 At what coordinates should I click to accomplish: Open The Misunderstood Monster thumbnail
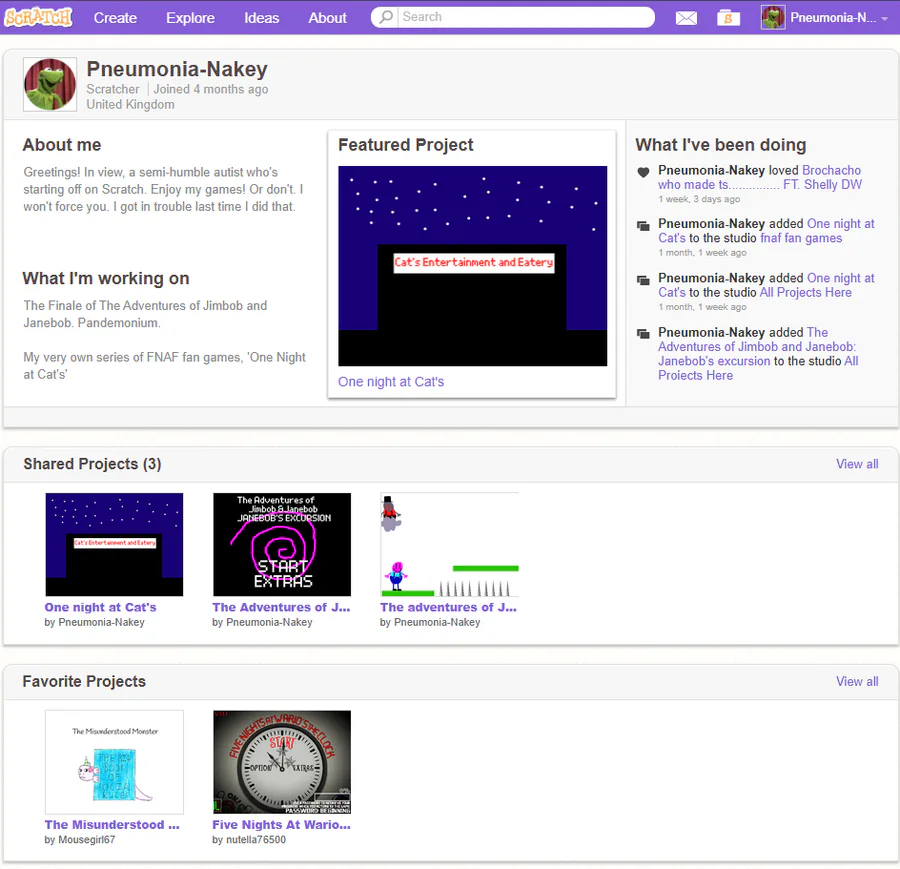tap(114, 762)
